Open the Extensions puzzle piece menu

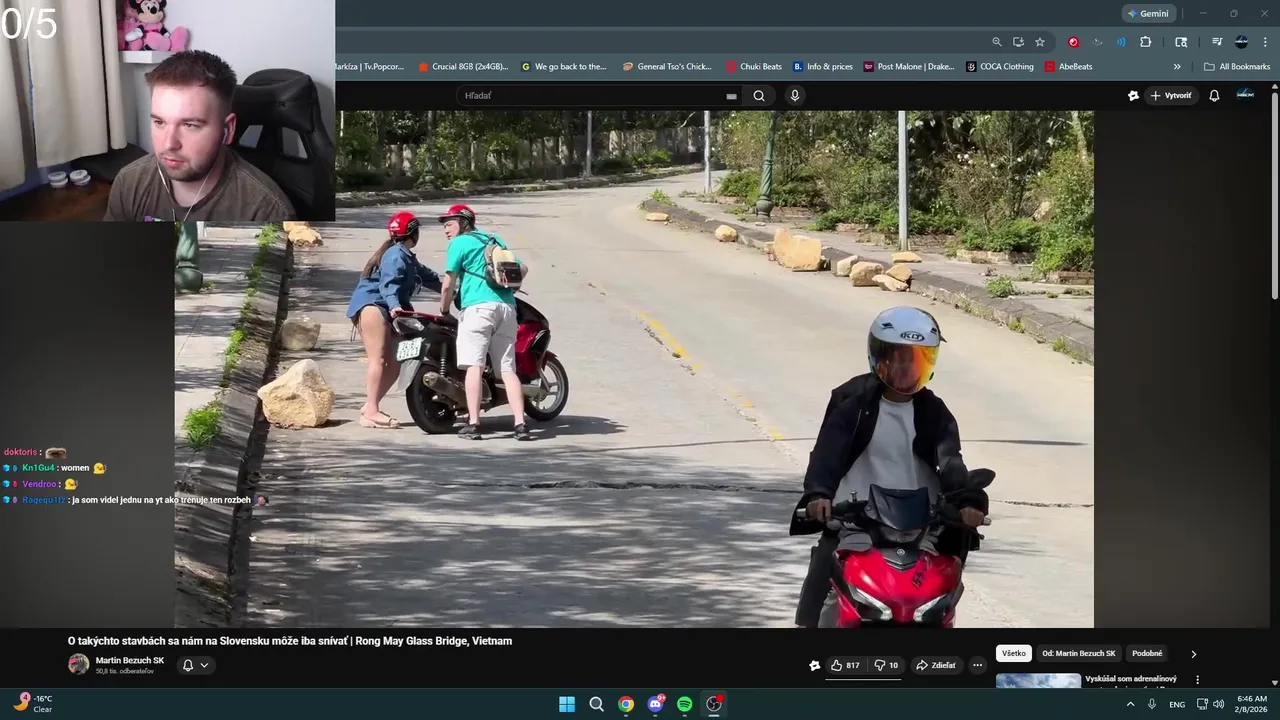click(1146, 42)
